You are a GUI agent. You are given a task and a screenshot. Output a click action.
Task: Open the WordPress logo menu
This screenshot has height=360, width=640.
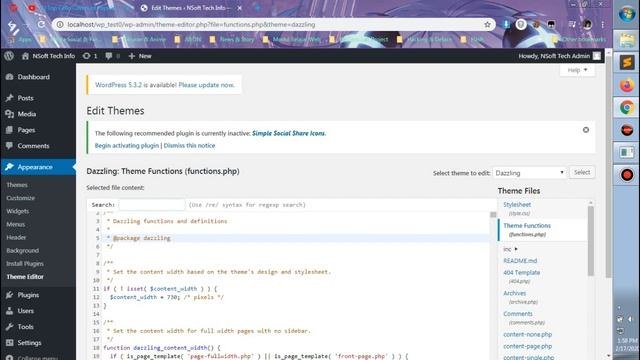point(9,56)
